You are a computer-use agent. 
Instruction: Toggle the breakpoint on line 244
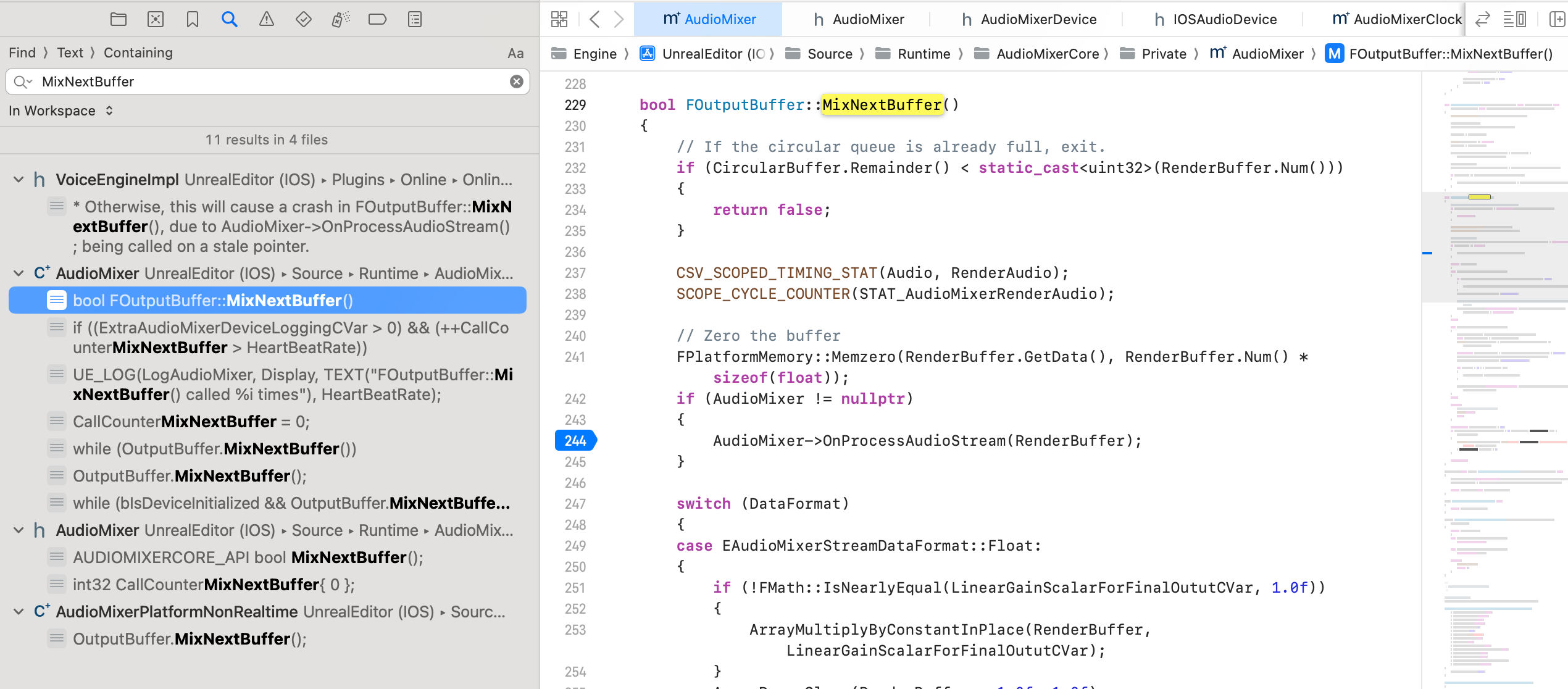point(575,441)
